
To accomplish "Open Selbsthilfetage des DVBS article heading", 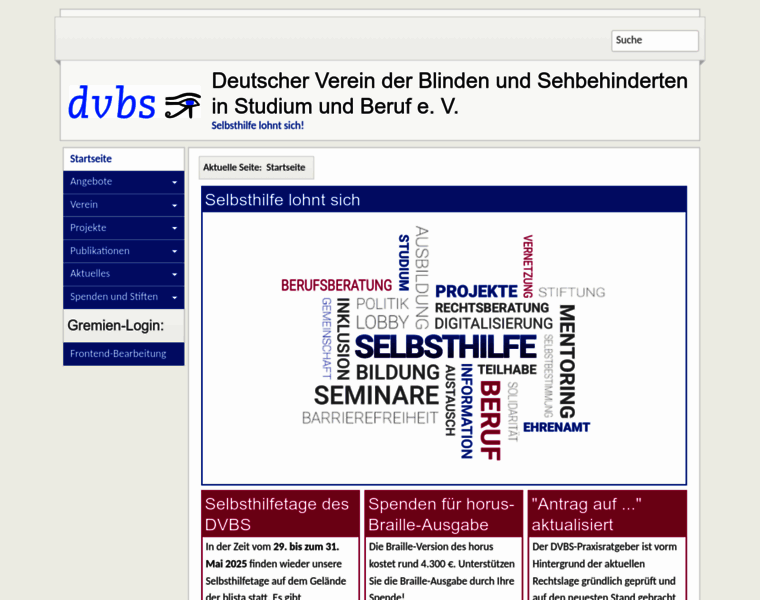I will point(277,514).
